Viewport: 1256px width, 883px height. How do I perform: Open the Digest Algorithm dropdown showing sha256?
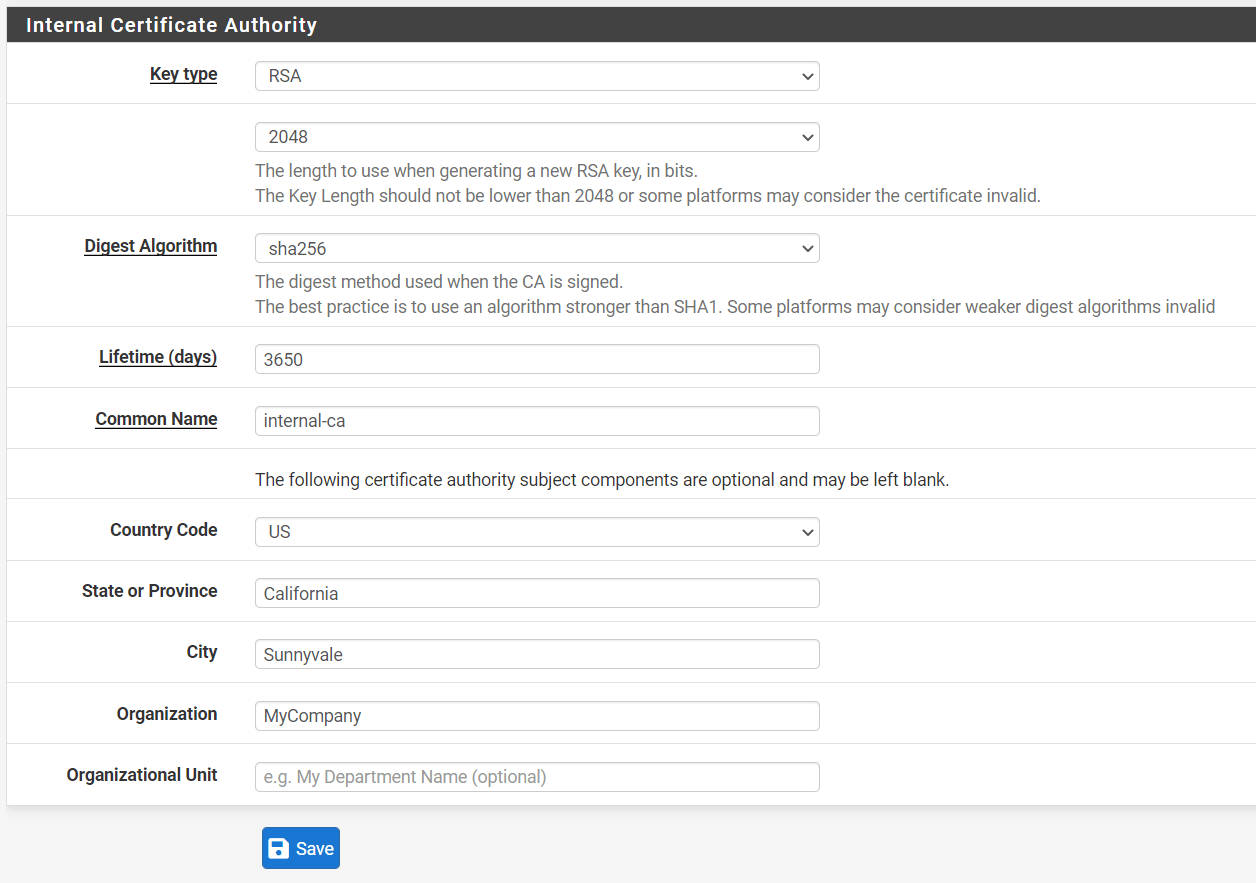(537, 248)
